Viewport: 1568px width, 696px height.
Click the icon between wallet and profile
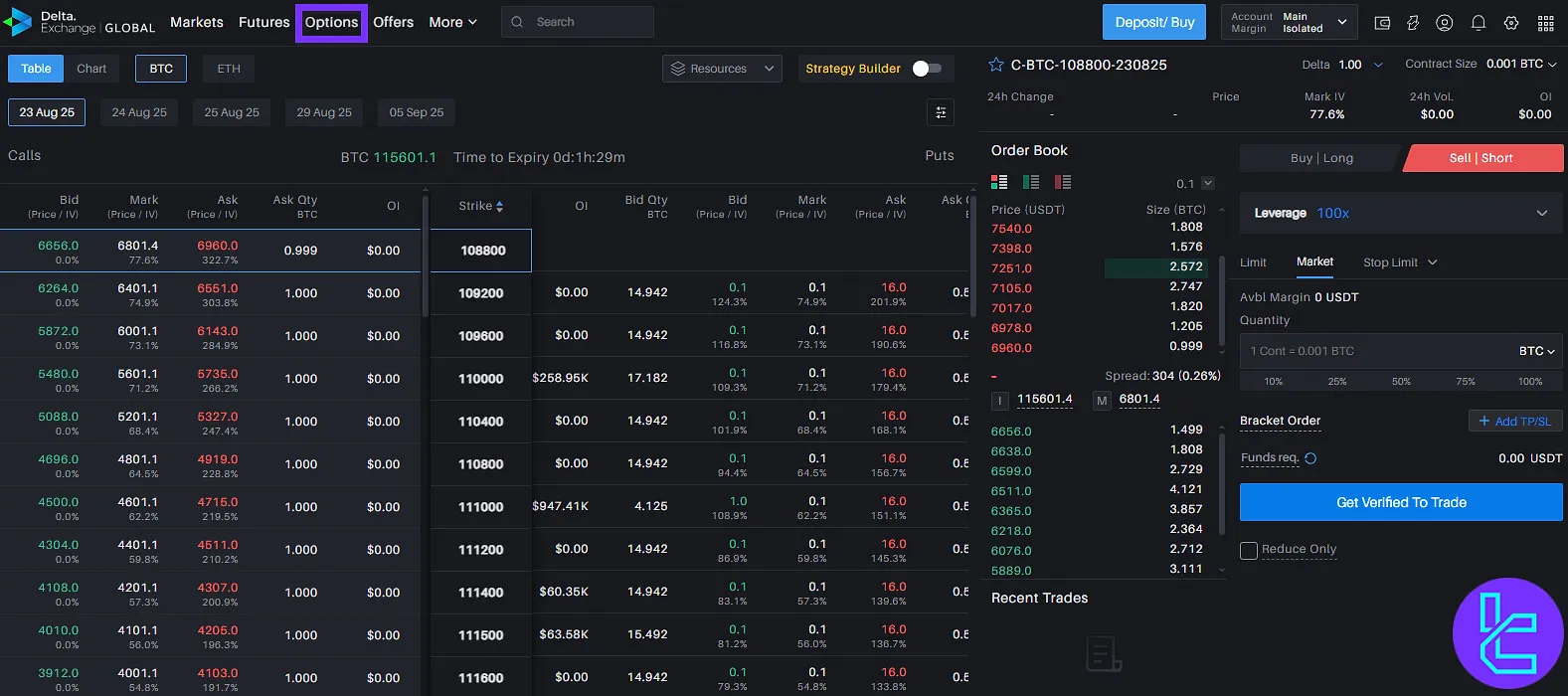tap(1413, 23)
